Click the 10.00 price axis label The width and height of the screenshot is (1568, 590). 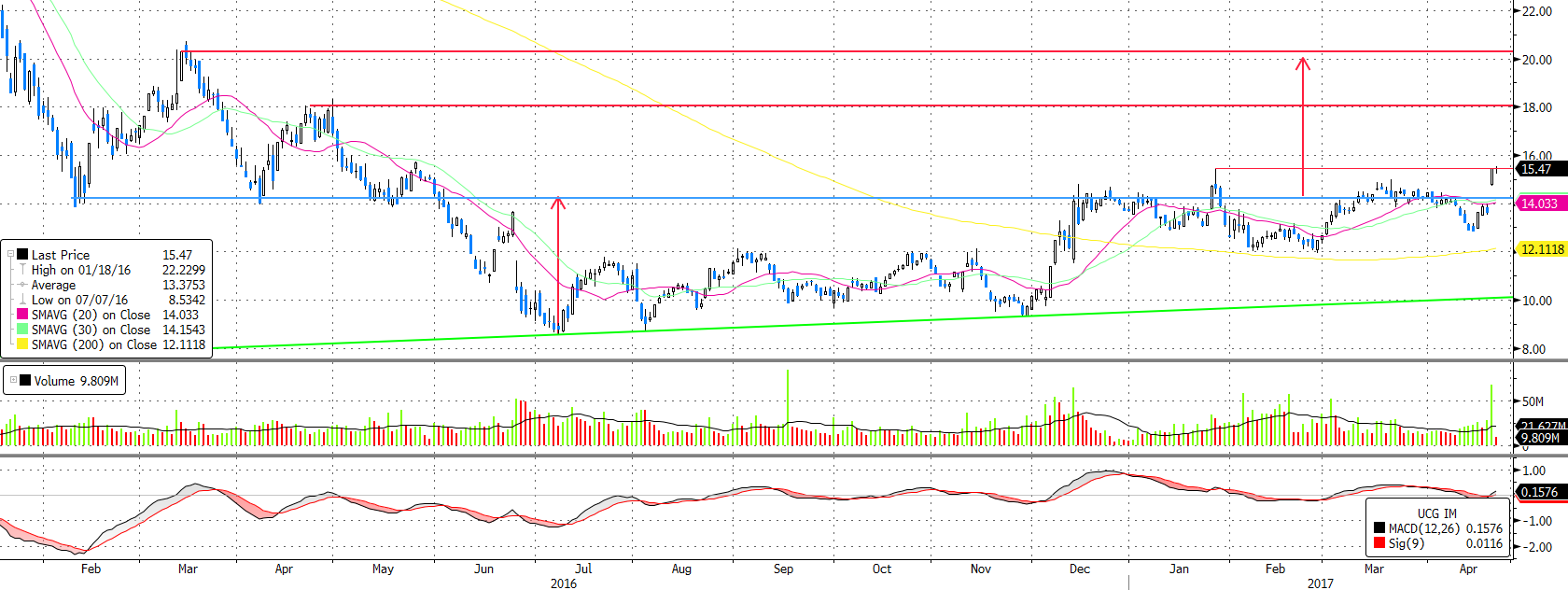point(1537,301)
